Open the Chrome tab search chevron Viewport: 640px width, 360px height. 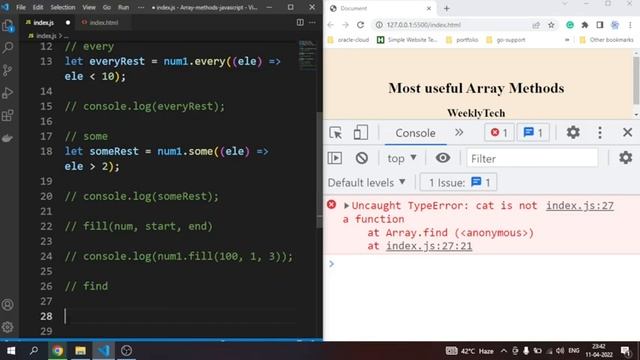point(564,4)
